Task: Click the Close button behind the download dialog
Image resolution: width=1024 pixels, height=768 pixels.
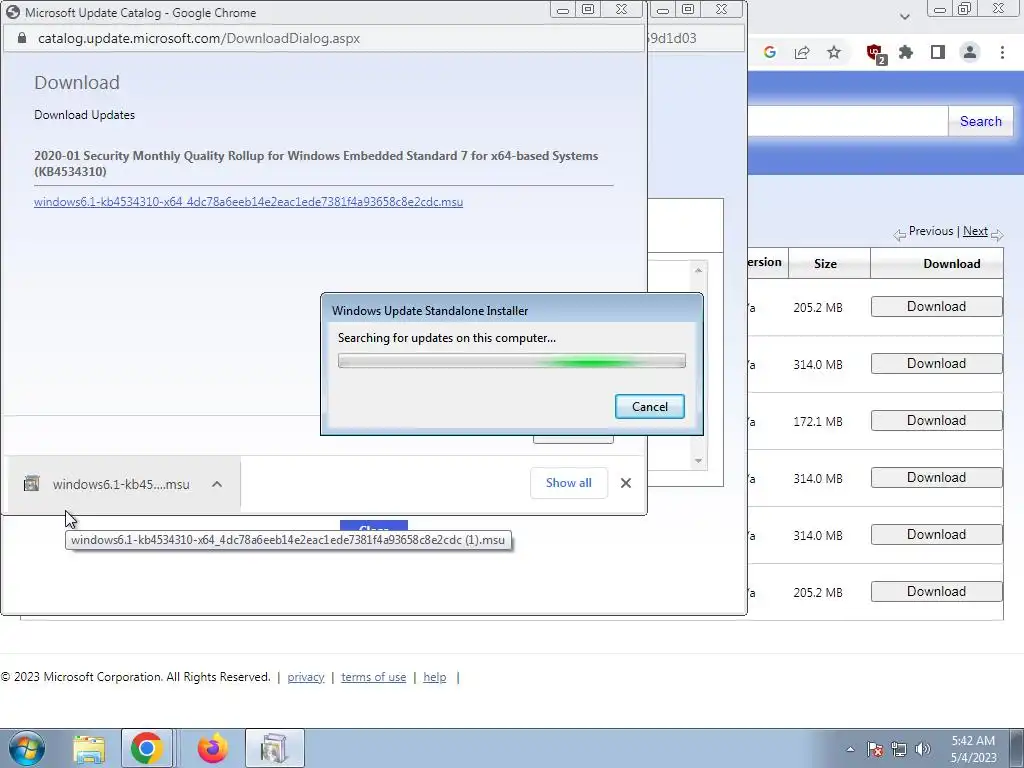Action: tap(374, 526)
